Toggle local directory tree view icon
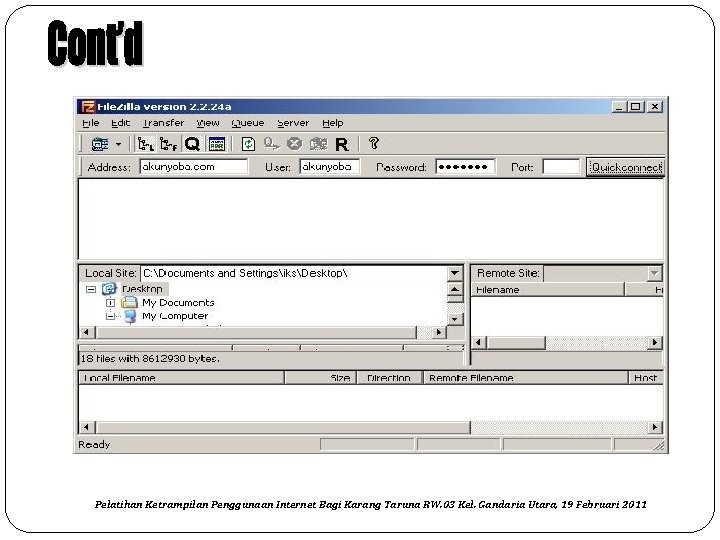720x540 pixels. pos(146,144)
